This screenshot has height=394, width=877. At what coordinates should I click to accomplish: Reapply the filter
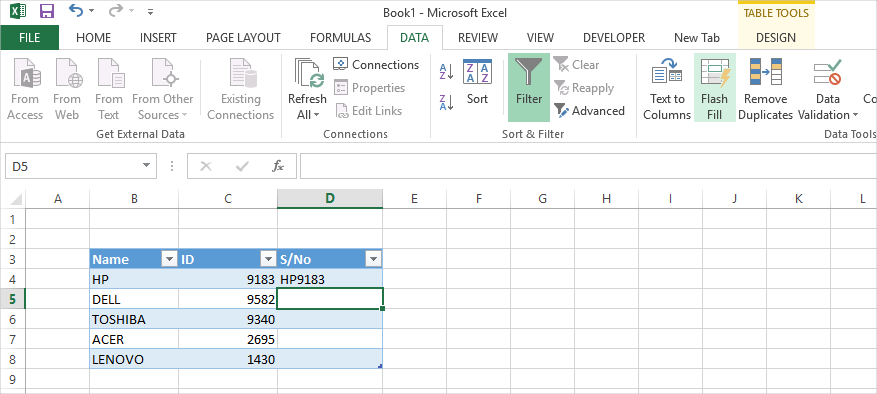coord(583,88)
